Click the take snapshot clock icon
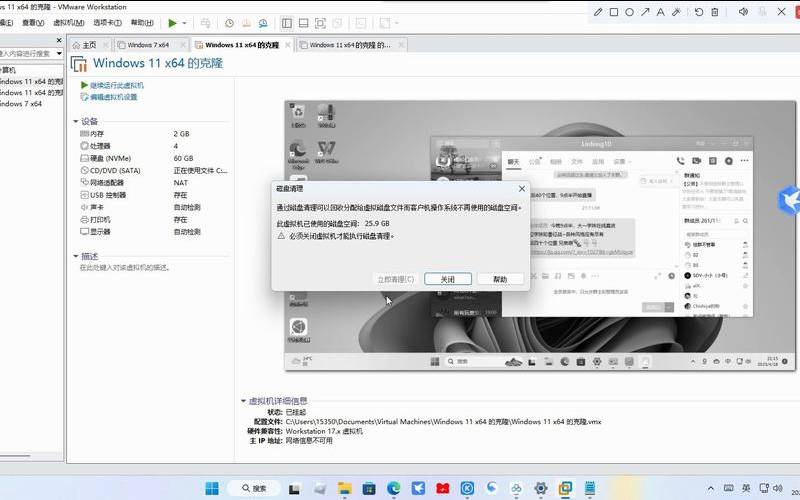The image size is (800, 500). coord(229,23)
